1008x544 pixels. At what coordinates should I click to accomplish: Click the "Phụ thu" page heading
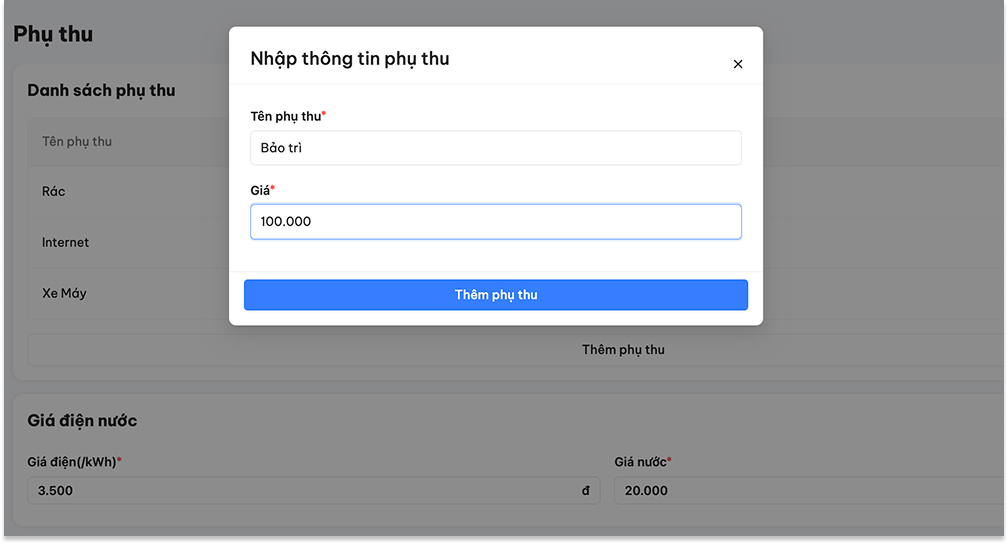[x=53, y=34]
